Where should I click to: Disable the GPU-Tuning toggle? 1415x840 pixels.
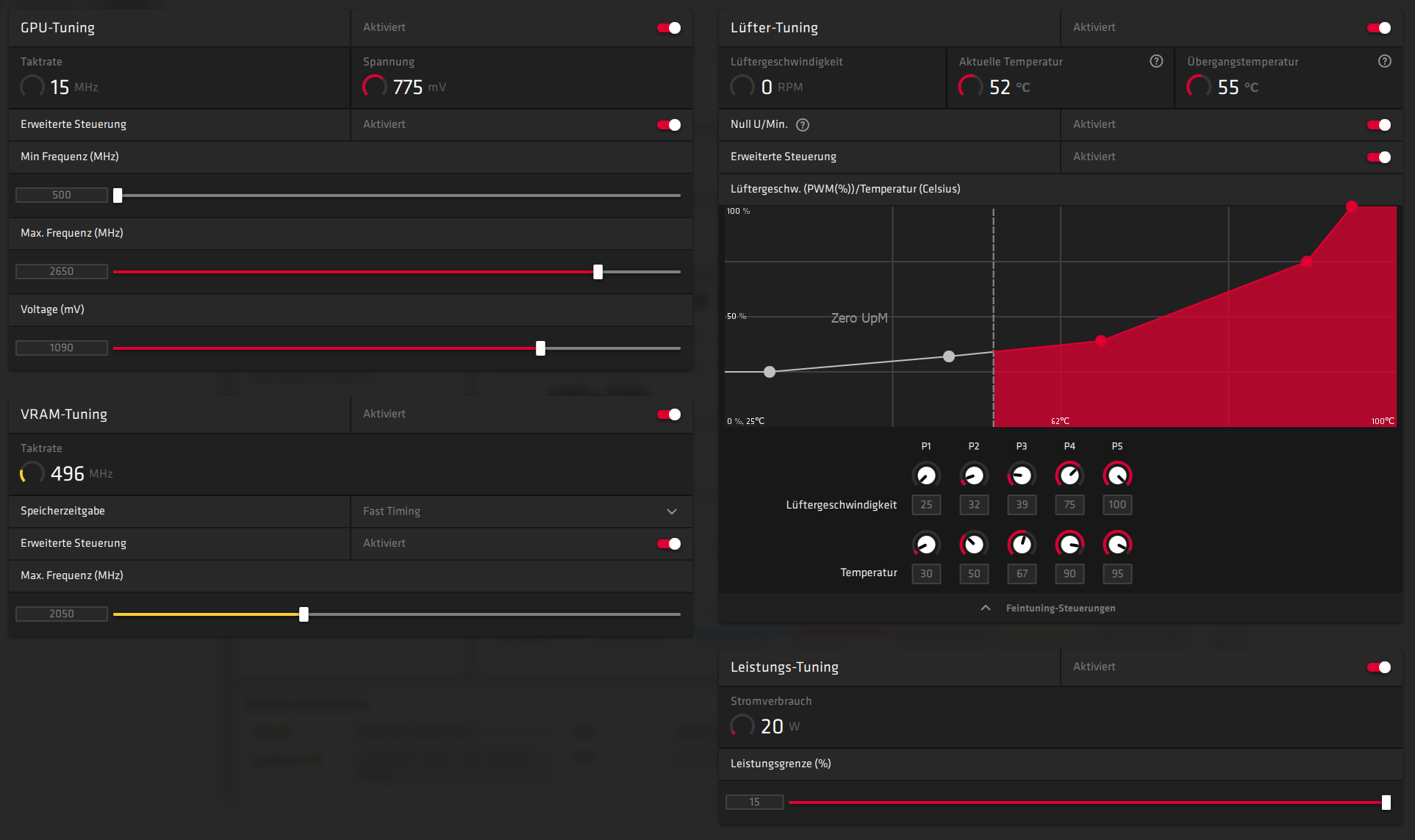click(x=669, y=28)
